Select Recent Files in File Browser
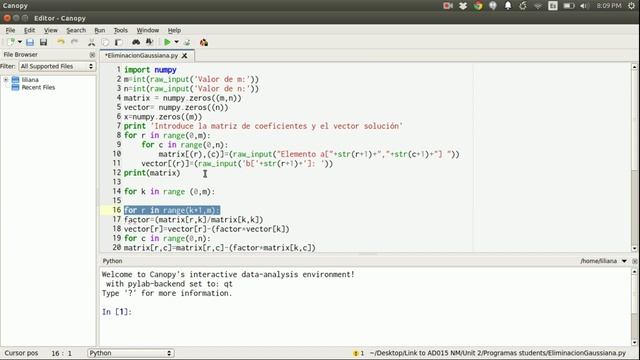Viewport: 640px width, 360px height. [38, 87]
